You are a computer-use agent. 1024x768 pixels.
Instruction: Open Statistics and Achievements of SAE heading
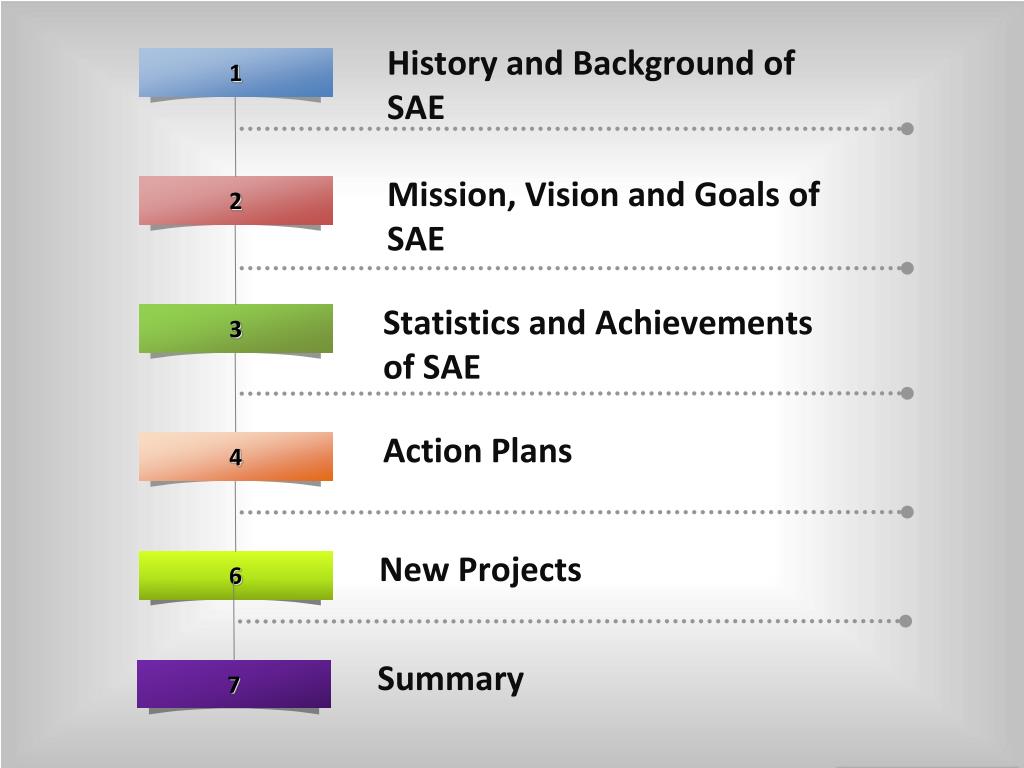(597, 344)
